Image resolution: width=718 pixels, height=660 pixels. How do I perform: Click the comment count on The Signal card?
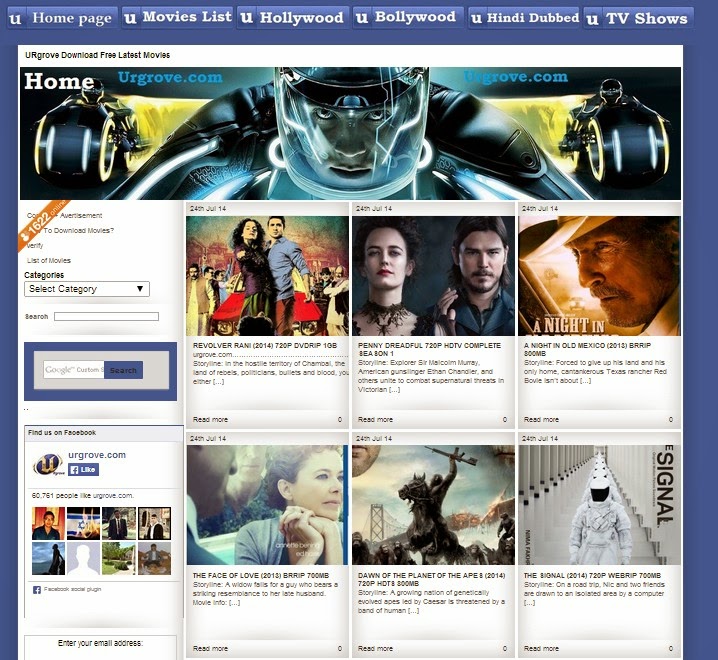[x=671, y=649]
